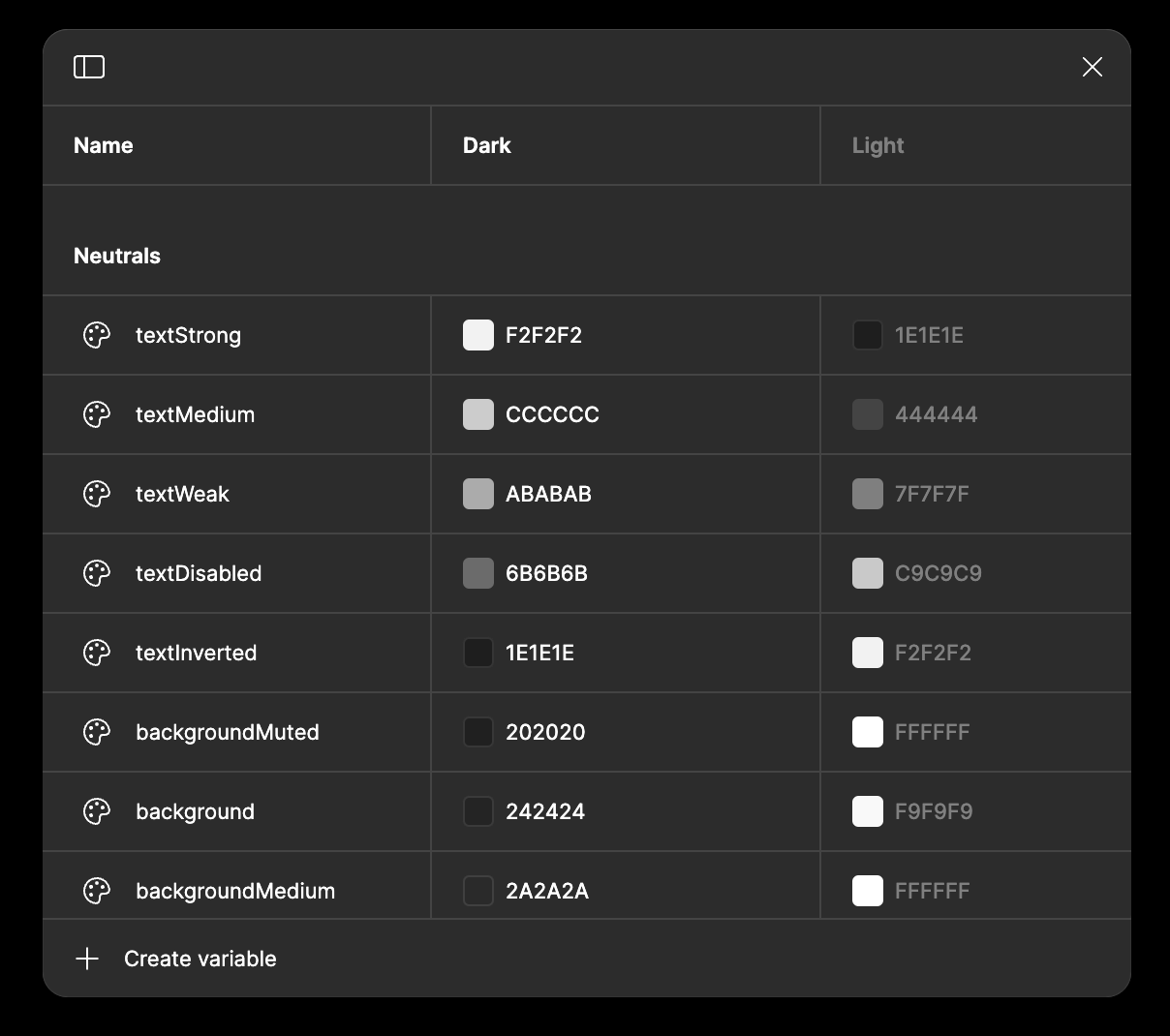
Task: Open the F2F2F2 dark swatch for textStrong
Action: click(x=478, y=335)
